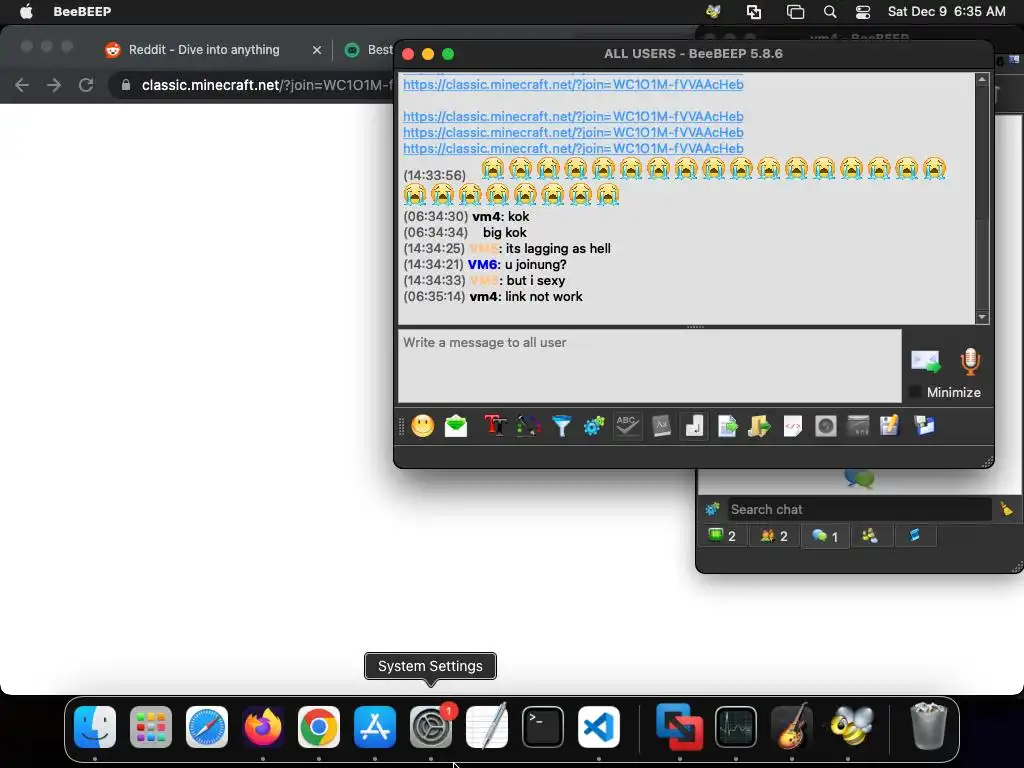Open Google Chrome from the Dock
Viewport: 1024px width, 768px height.
point(319,727)
